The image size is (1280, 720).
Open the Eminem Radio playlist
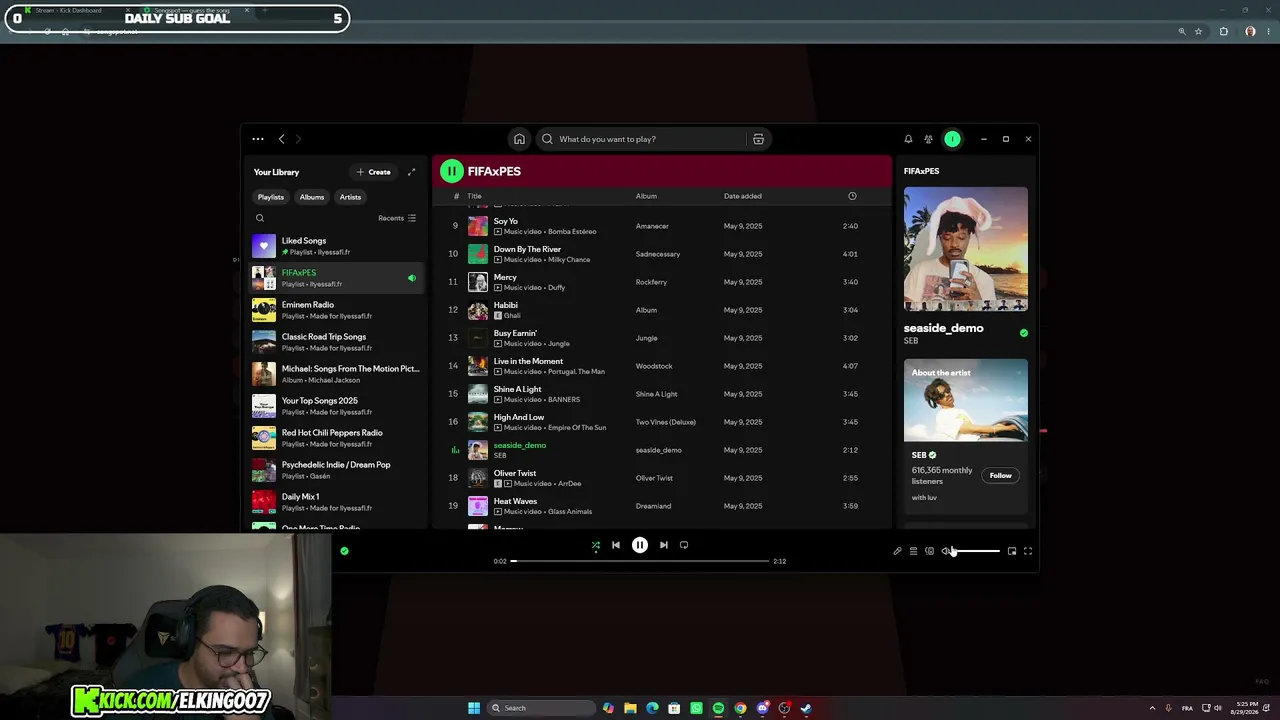(x=336, y=310)
